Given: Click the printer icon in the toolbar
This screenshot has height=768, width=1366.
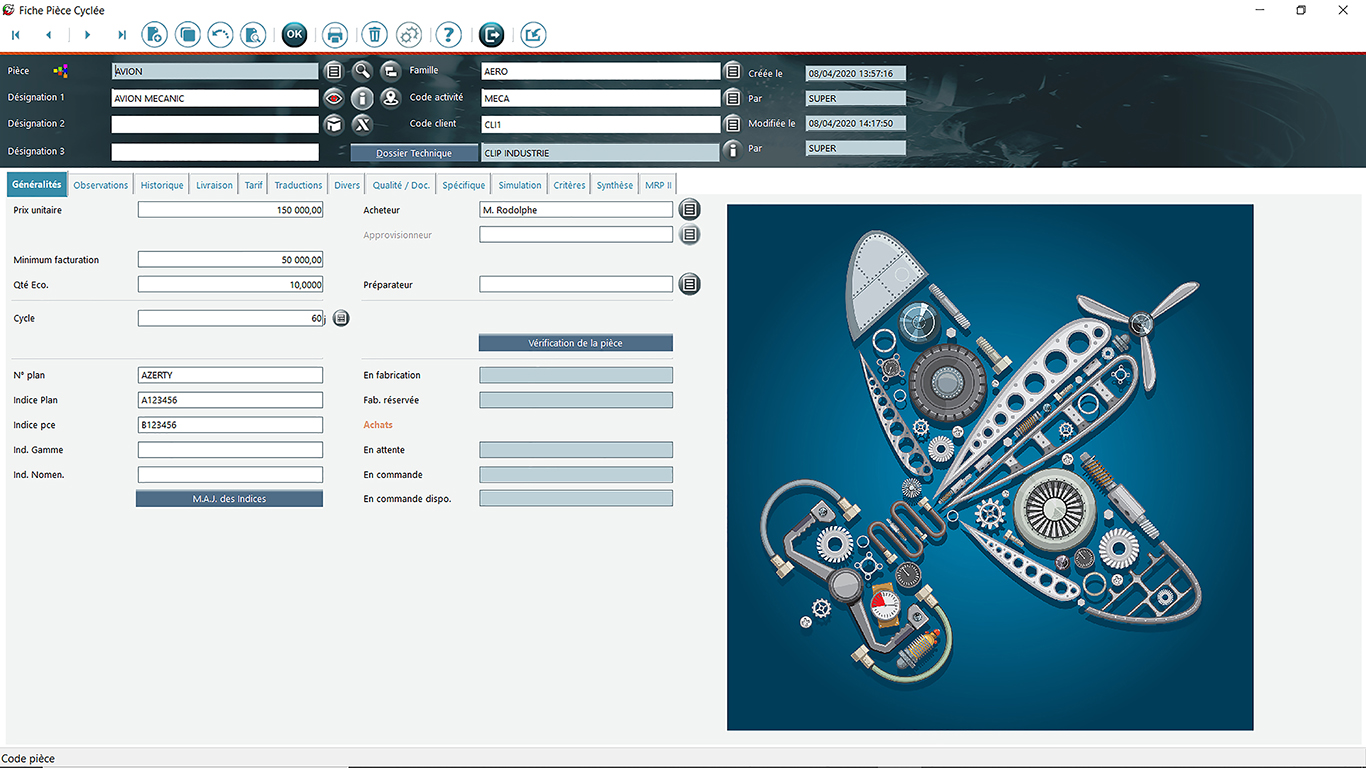Looking at the screenshot, I should point(335,35).
